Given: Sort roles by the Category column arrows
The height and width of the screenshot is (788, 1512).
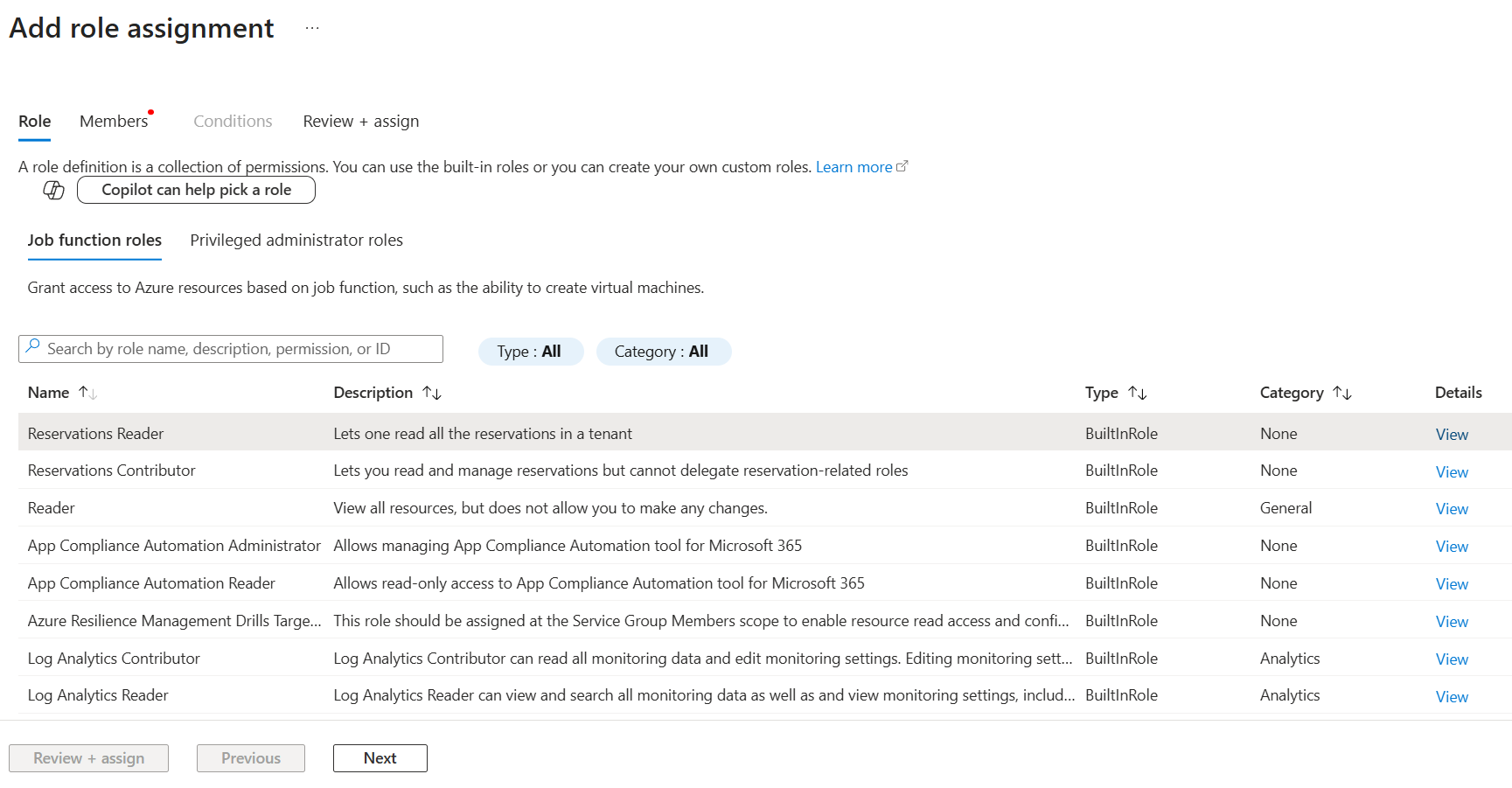Looking at the screenshot, I should [x=1342, y=393].
